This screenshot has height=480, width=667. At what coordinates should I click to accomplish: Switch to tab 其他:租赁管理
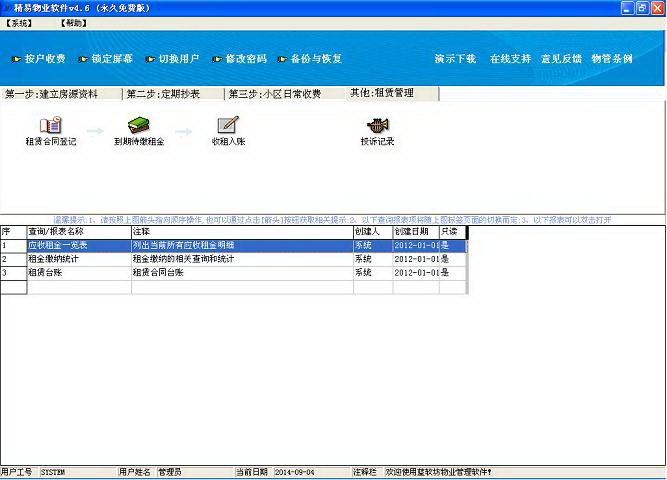[x=392, y=93]
